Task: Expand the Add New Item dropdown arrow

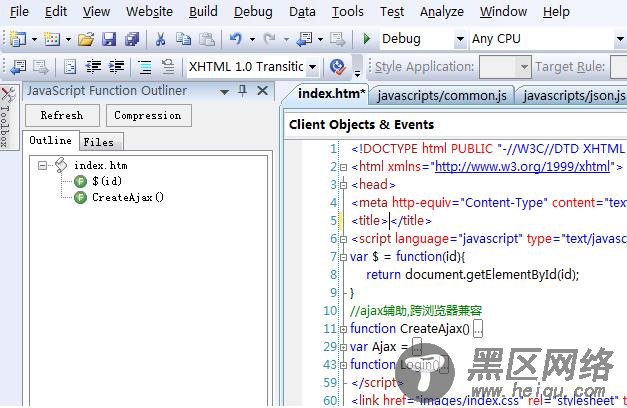Action: click(x=68, y=39)
